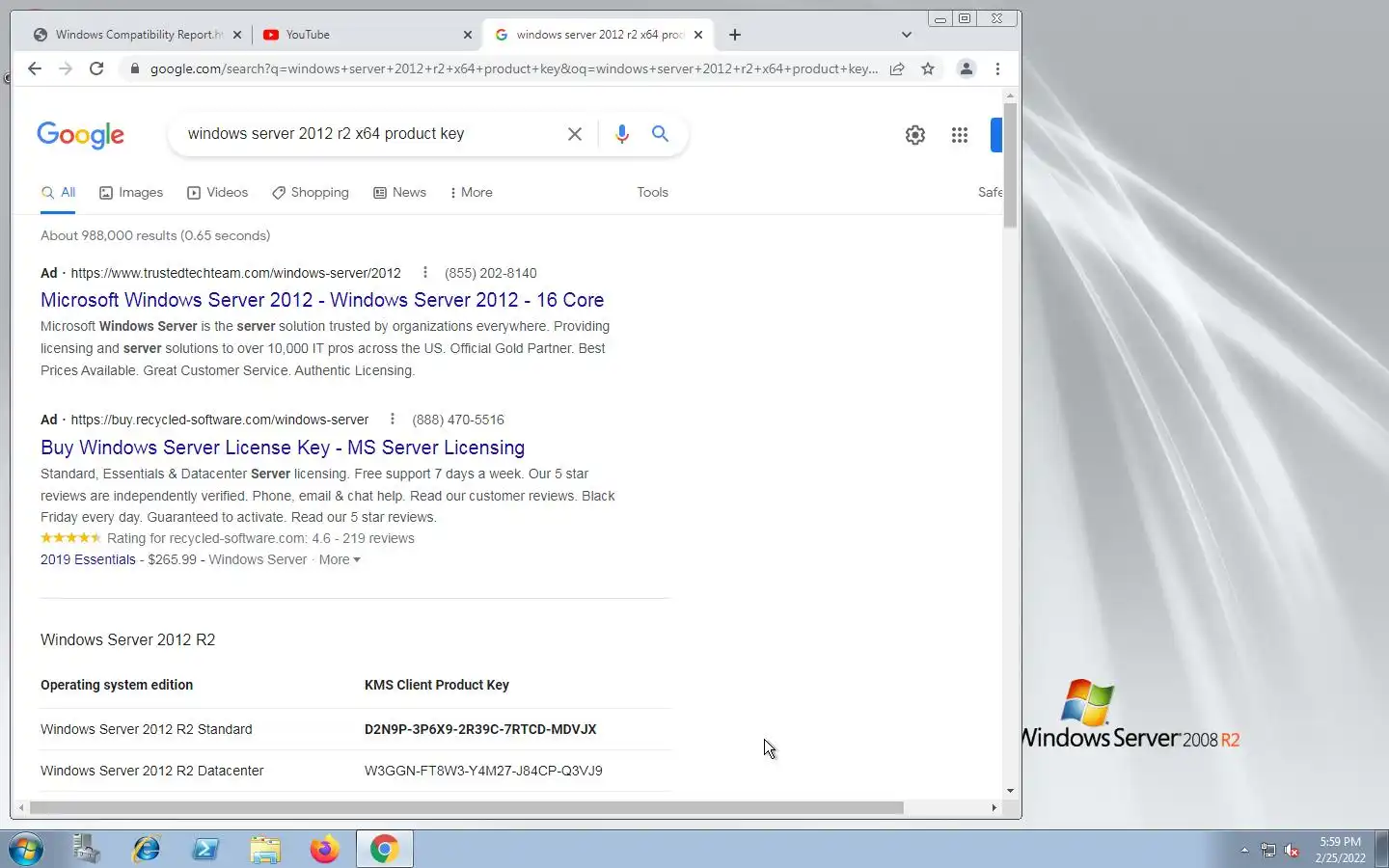Click the padlock site info icon
The width and height of the screenshot is (1389, 868).
(135, 68)
